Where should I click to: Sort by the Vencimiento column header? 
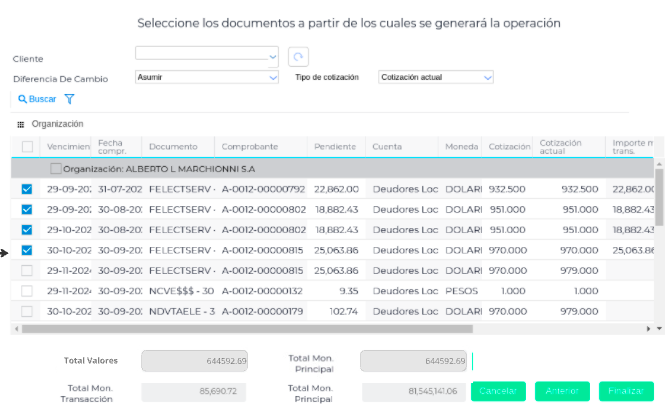pos(68,147)
